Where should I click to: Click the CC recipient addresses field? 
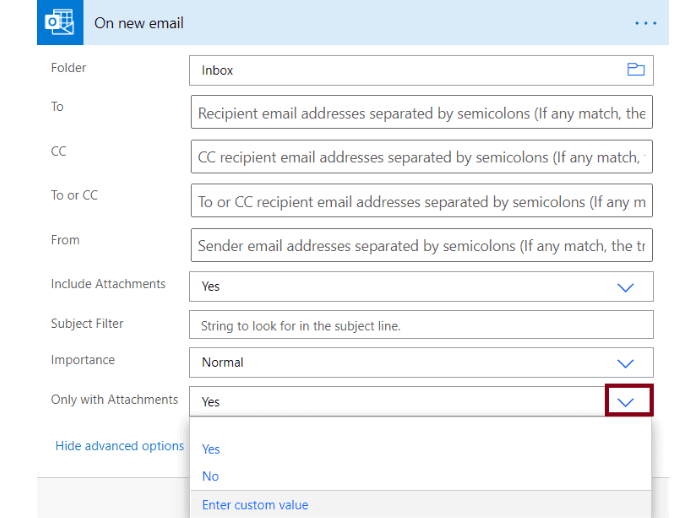[421, 157]
